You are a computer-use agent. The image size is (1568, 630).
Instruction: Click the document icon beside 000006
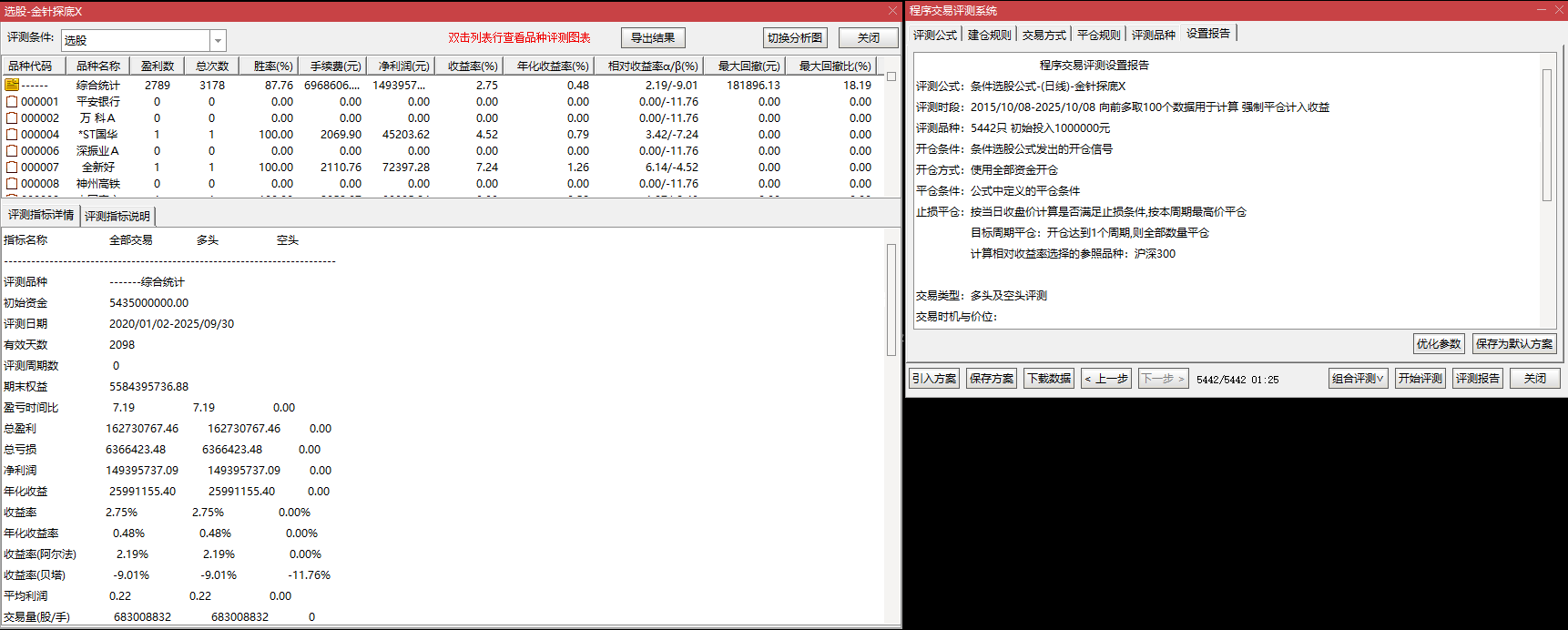tap(12, 151)
